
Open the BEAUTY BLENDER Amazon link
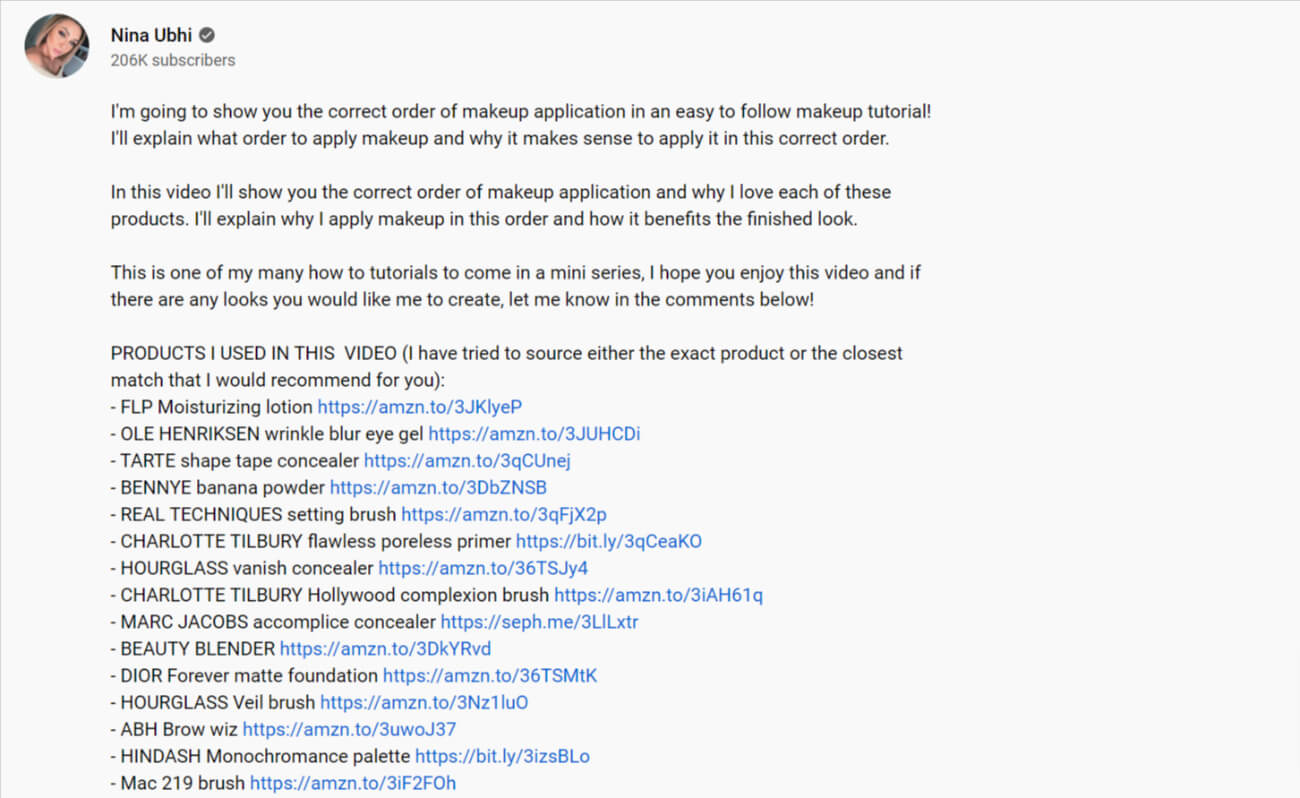pyautogui.click(x=385, y=650)
